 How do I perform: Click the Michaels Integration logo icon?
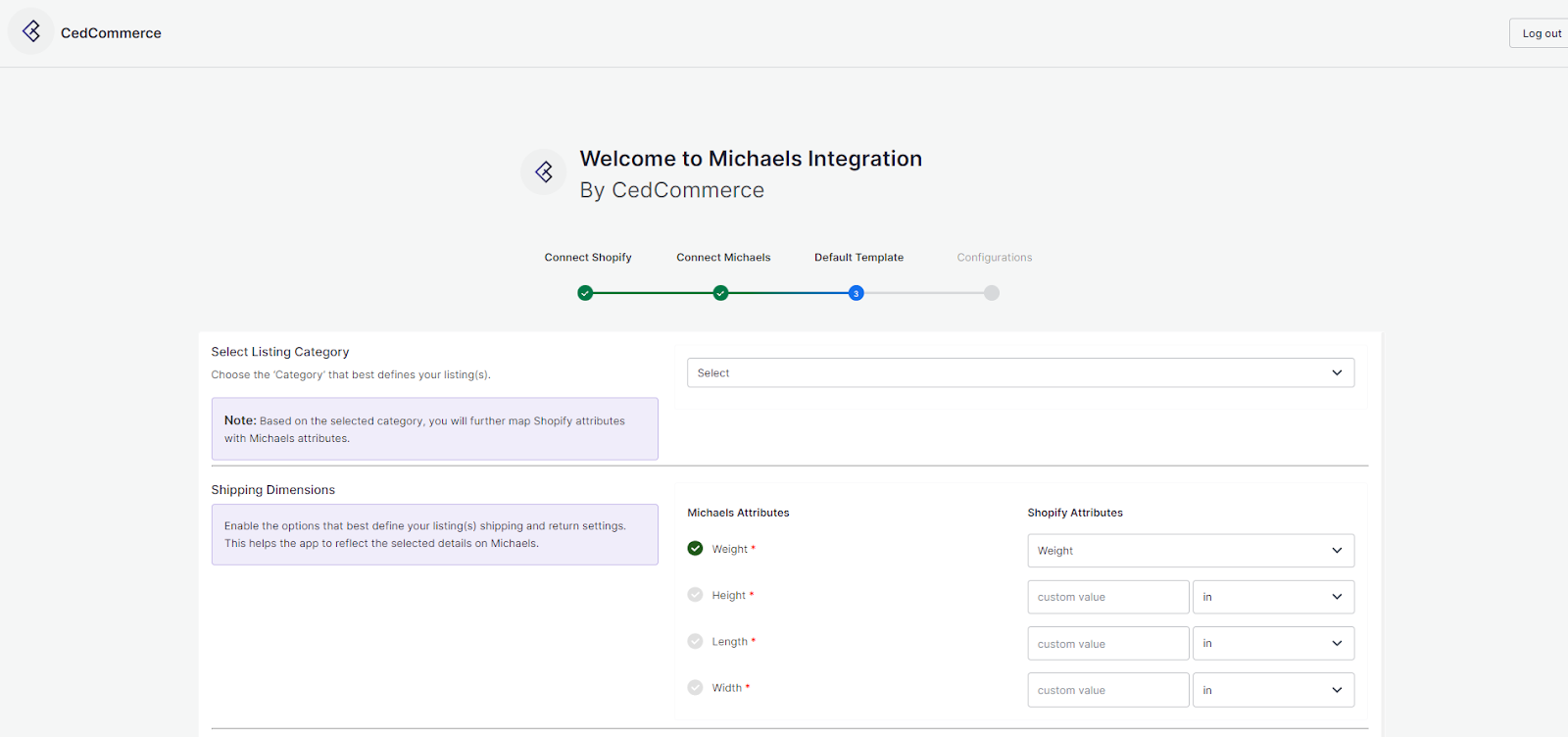(x=544, y=172)
